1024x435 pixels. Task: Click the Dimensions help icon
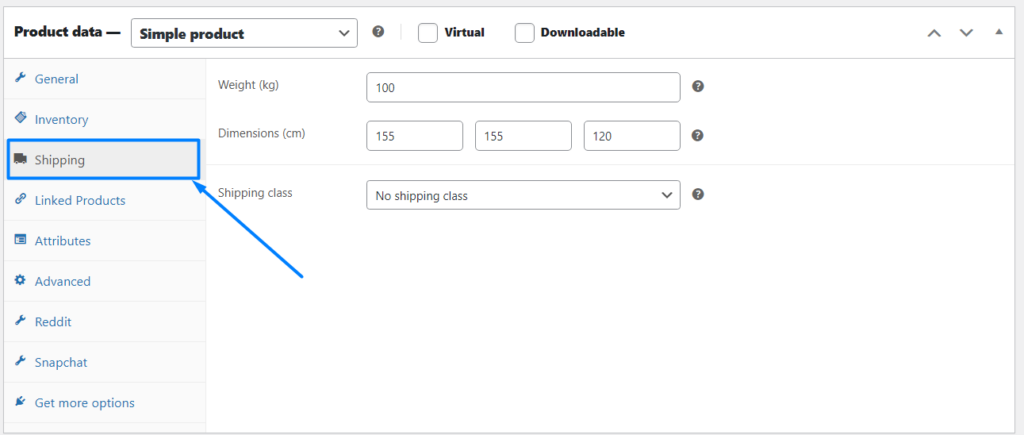pos(697,135)
